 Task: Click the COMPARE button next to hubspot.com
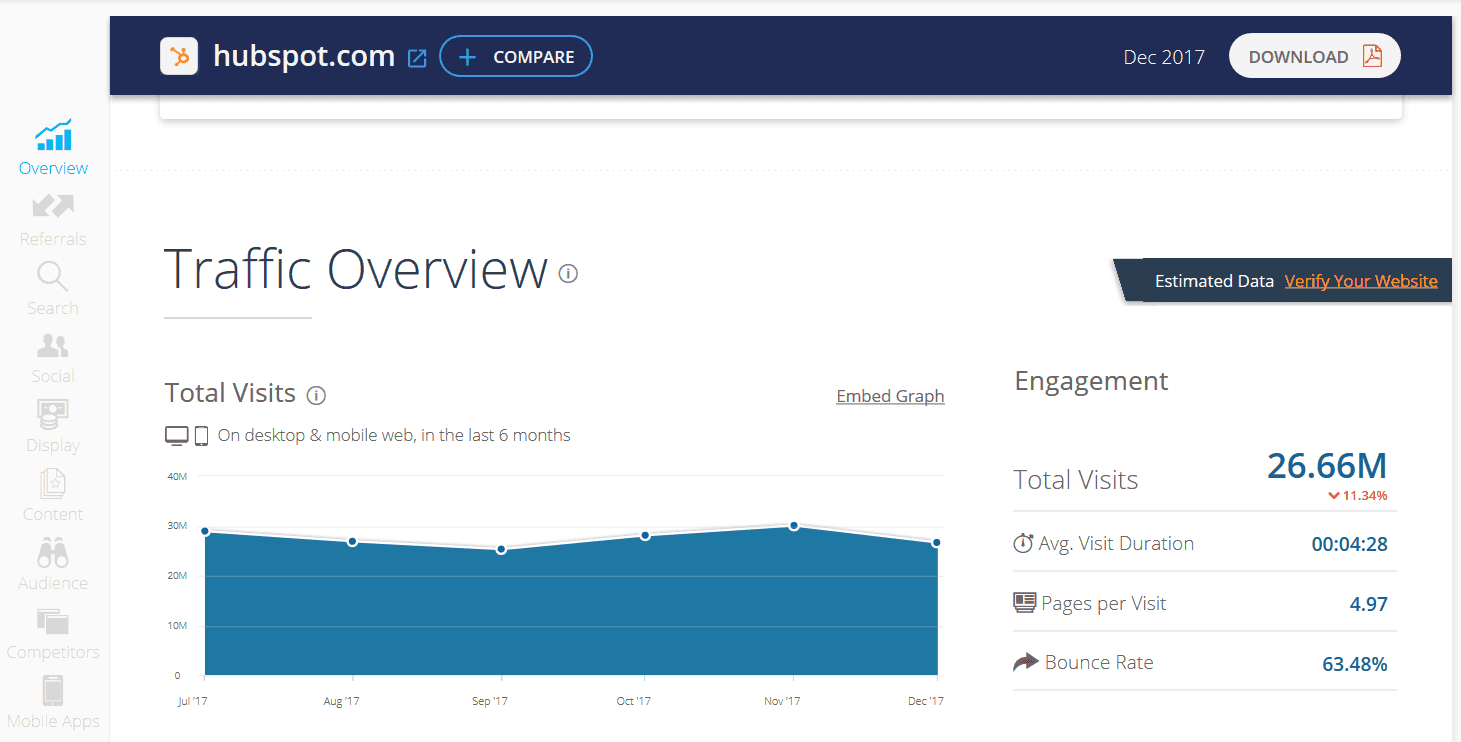pos(515,56)
